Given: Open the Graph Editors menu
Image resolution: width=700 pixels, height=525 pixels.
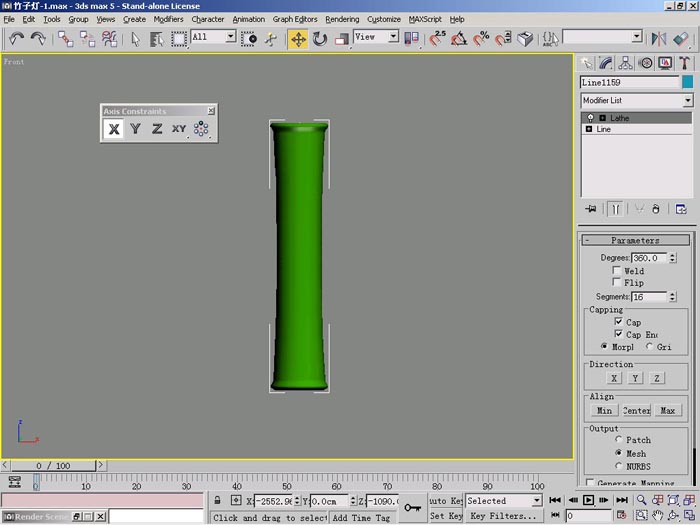Looking at the screenshot, I should pyautogui.click(x=295, y=19).
